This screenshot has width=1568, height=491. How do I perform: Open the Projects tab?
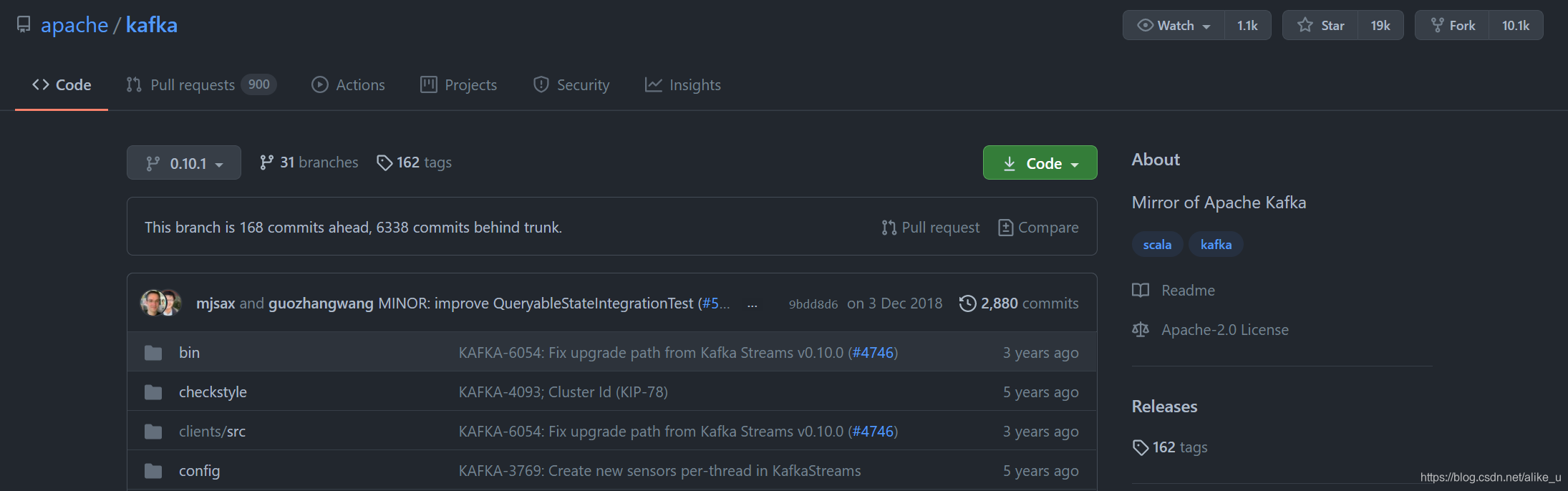click(458, 84)
